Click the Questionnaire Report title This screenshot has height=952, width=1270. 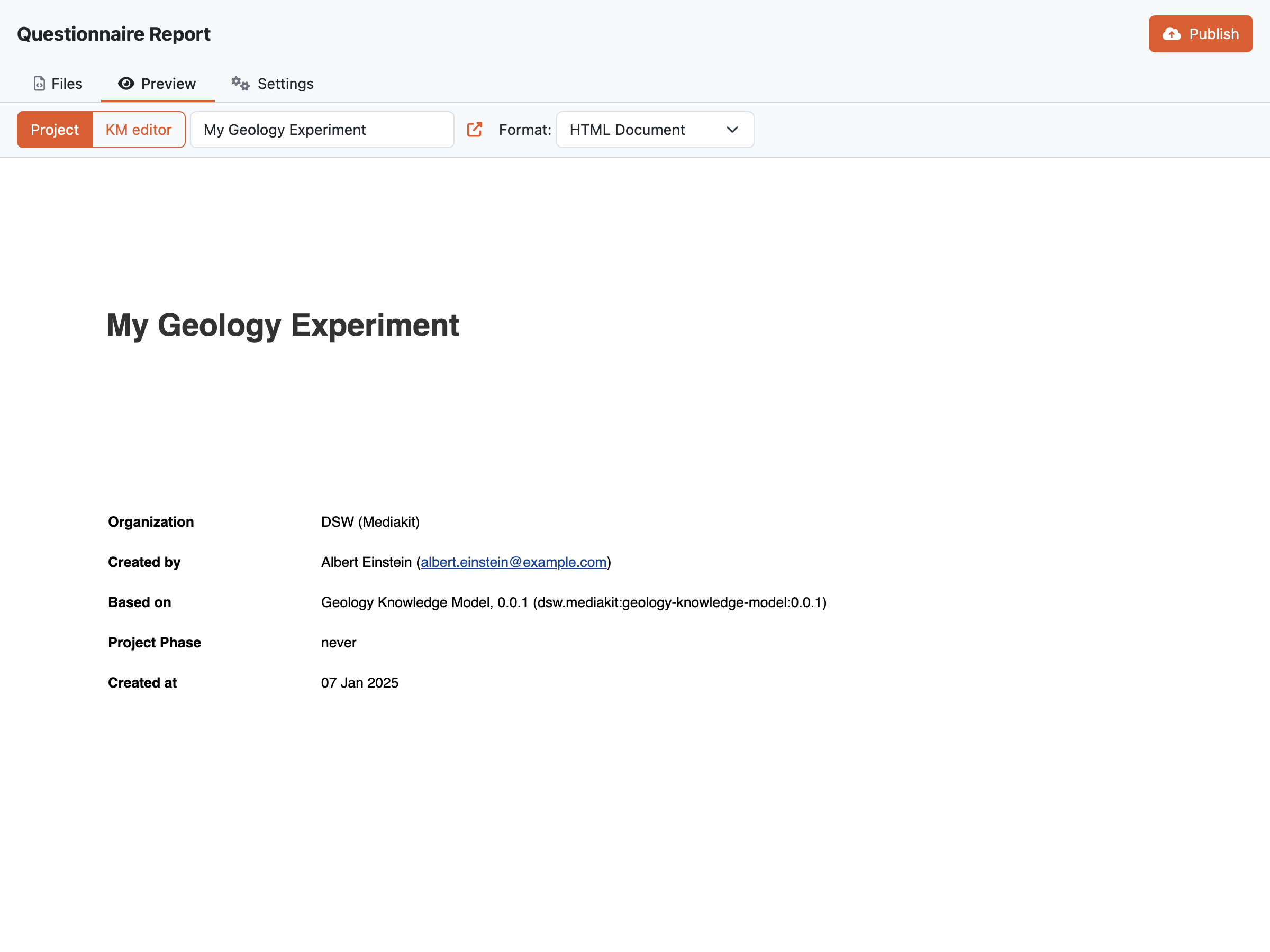pyautogui.click(x=114, y=34)
